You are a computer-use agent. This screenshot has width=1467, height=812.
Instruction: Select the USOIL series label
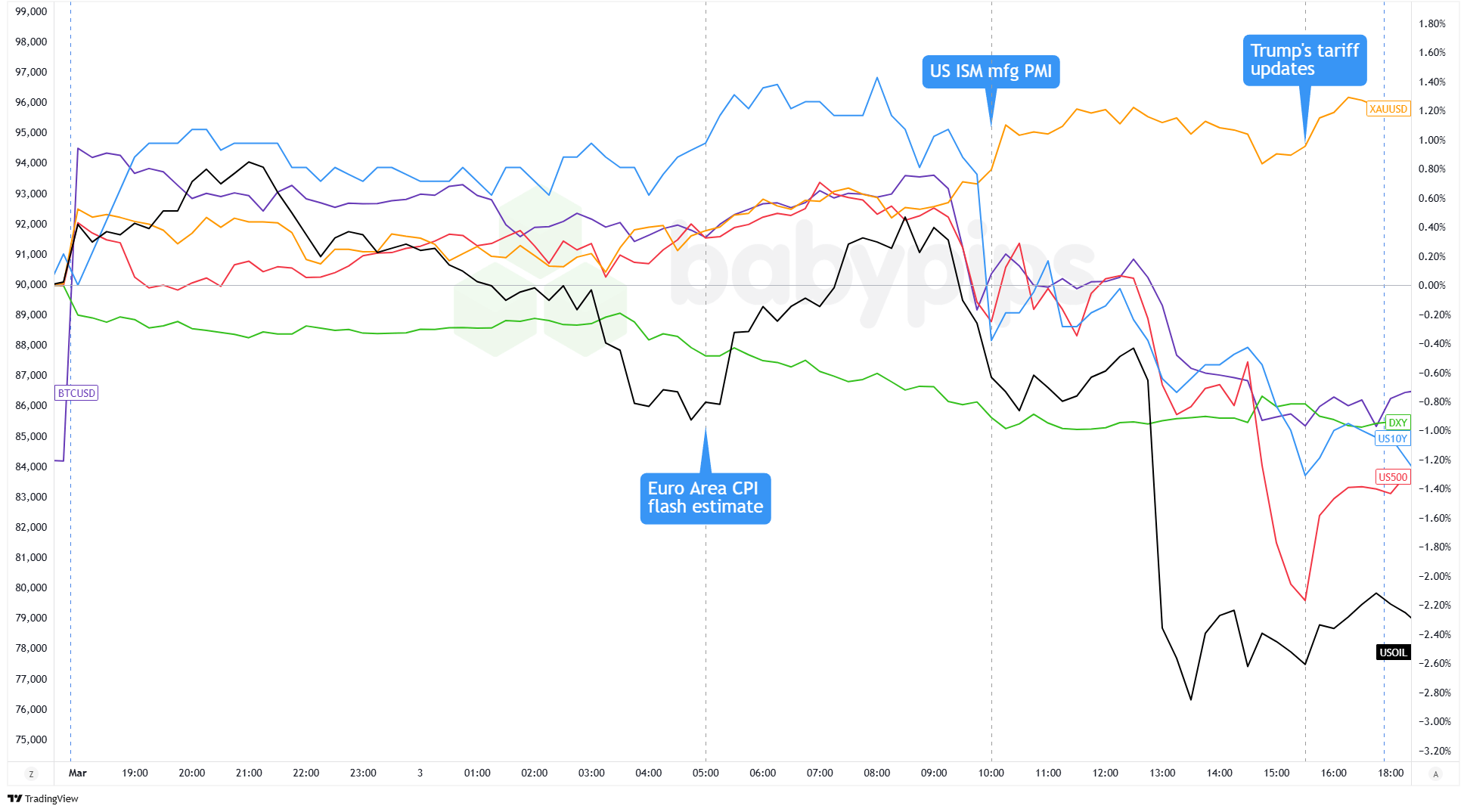[x=1393, y=652]
